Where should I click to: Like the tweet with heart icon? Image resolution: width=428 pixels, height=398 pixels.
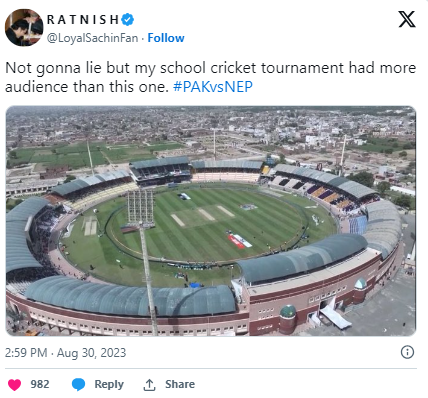click(14, 385)
